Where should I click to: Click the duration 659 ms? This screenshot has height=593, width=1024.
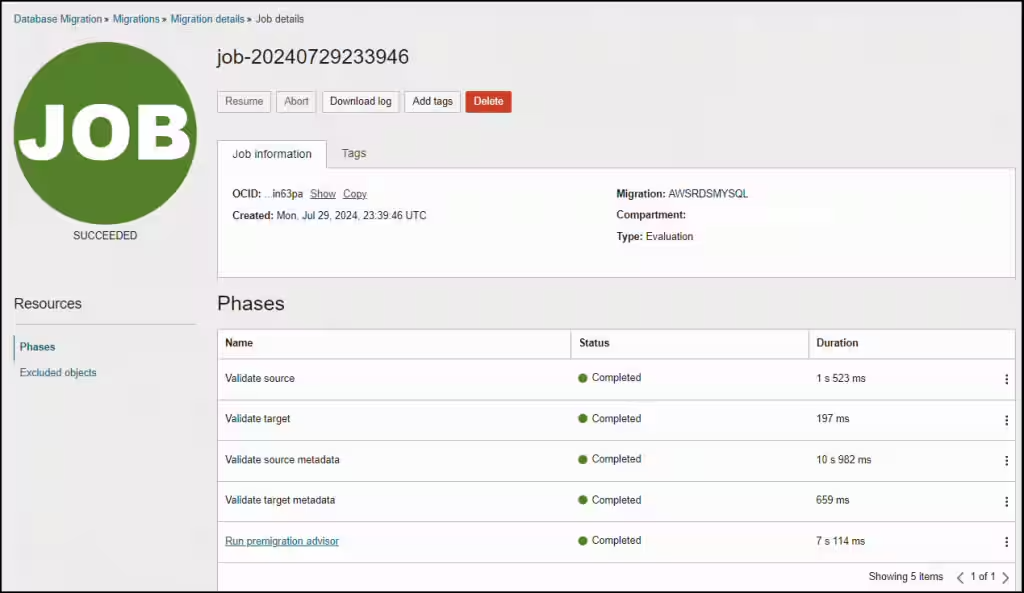(833, 500)
